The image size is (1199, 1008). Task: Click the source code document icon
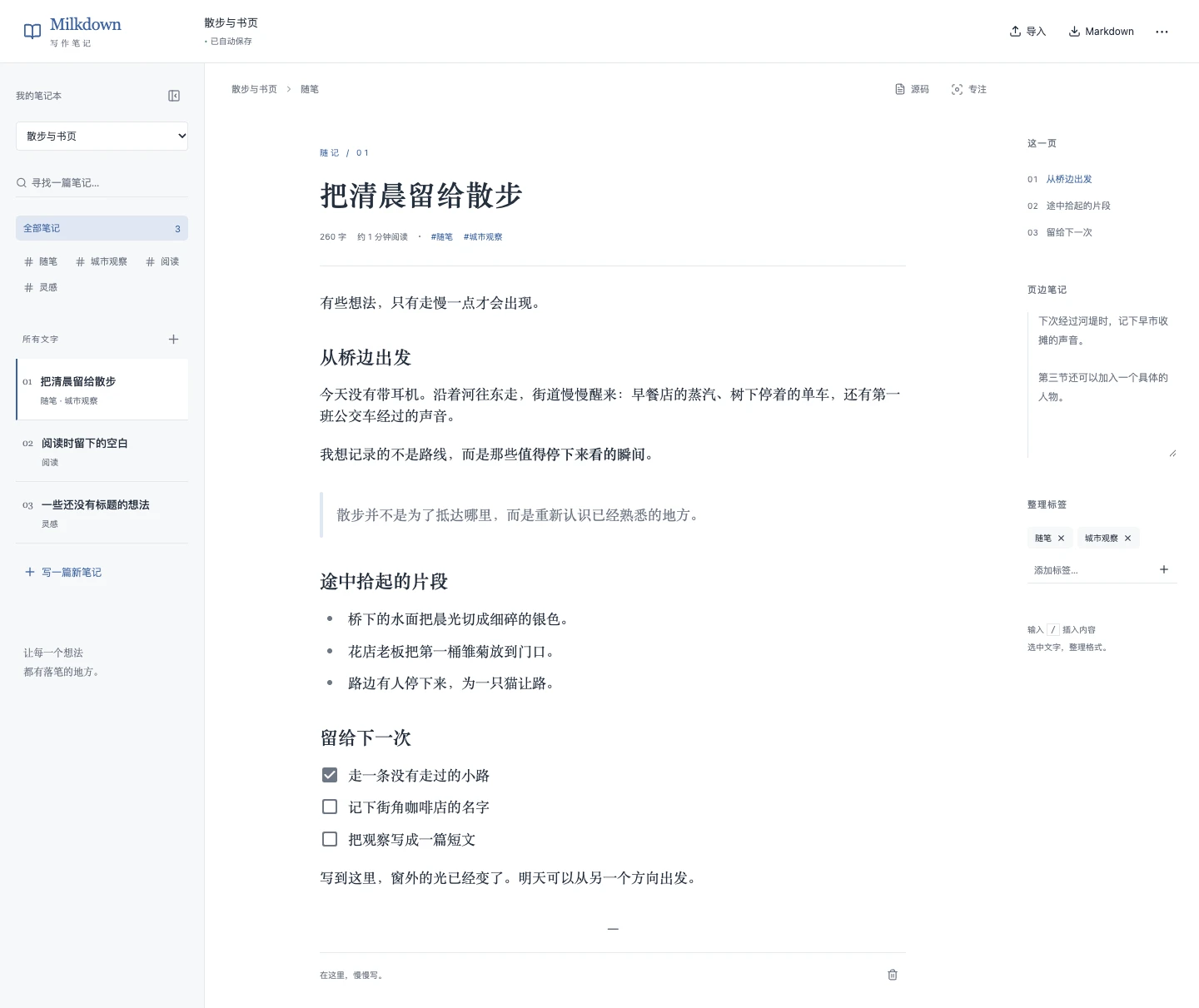tap(900, 89)
